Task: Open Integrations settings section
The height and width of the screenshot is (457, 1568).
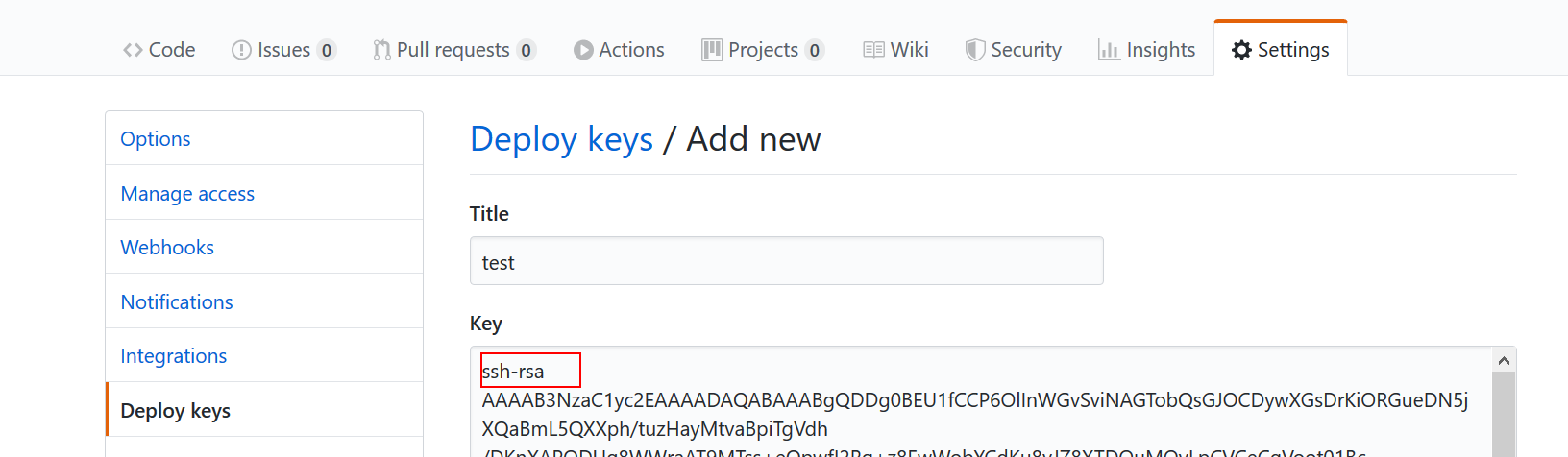Action: click(x=174, y=356)
